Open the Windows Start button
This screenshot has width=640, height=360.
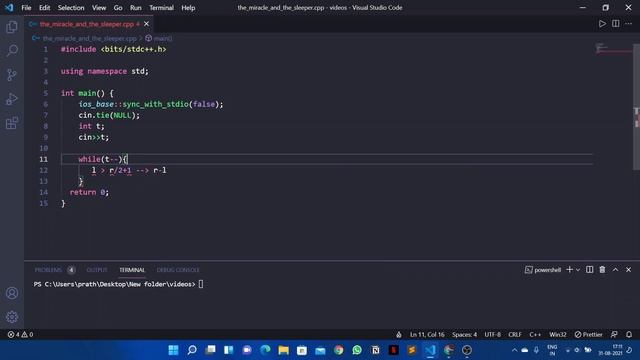173,350
